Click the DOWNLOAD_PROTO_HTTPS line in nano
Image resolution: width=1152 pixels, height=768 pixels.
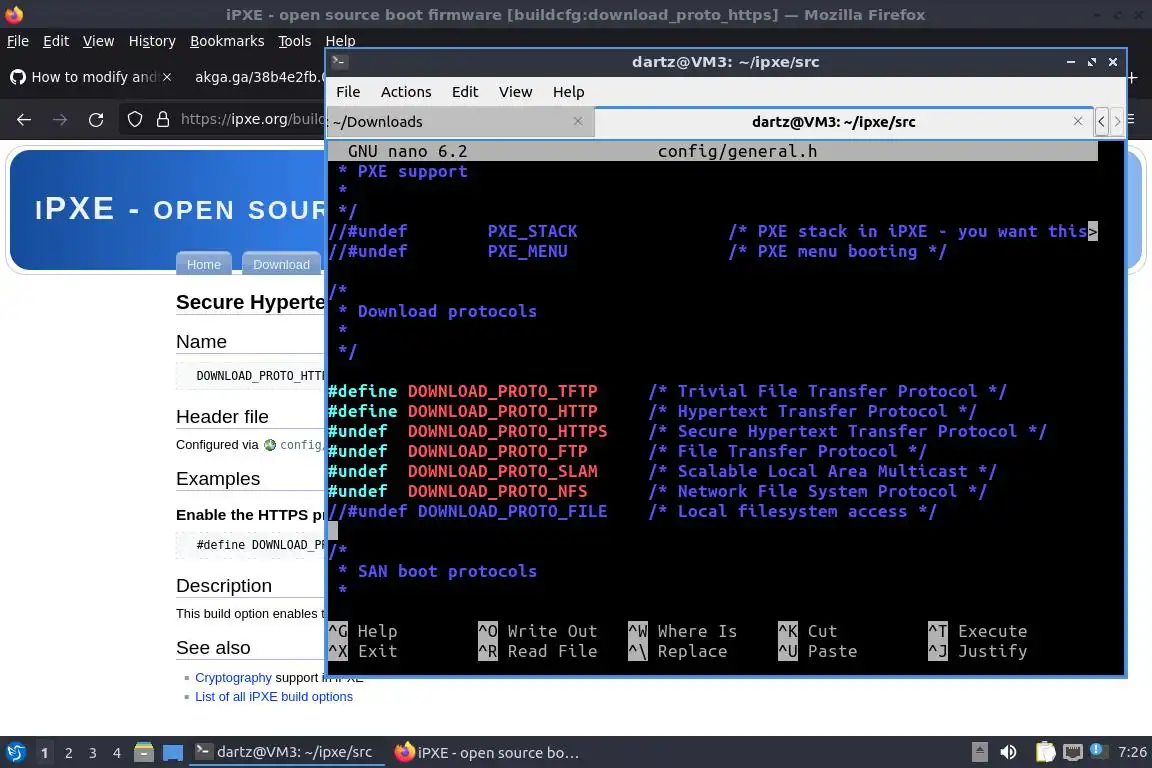[x=687, y=431]
